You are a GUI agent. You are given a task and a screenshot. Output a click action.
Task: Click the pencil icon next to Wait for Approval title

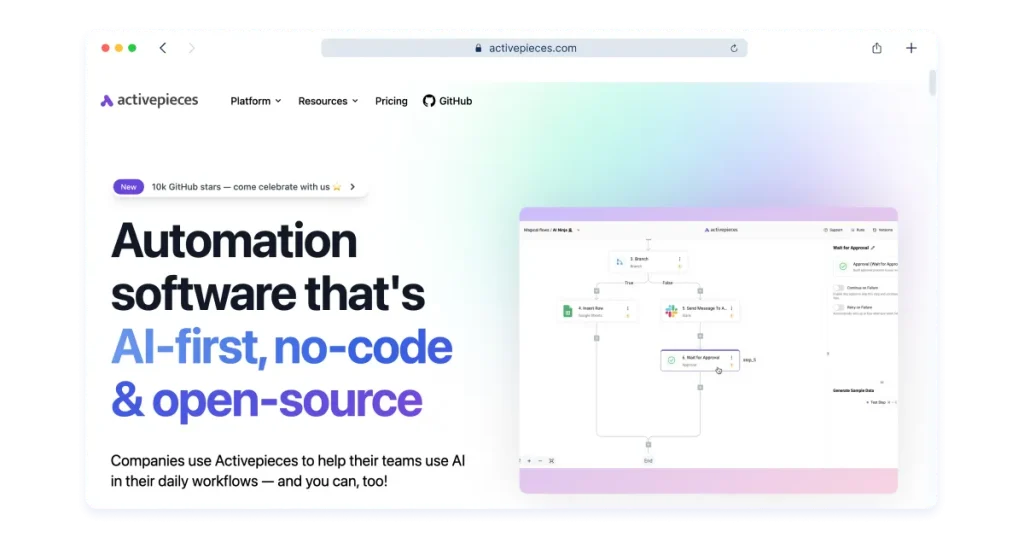click(873, 248)
